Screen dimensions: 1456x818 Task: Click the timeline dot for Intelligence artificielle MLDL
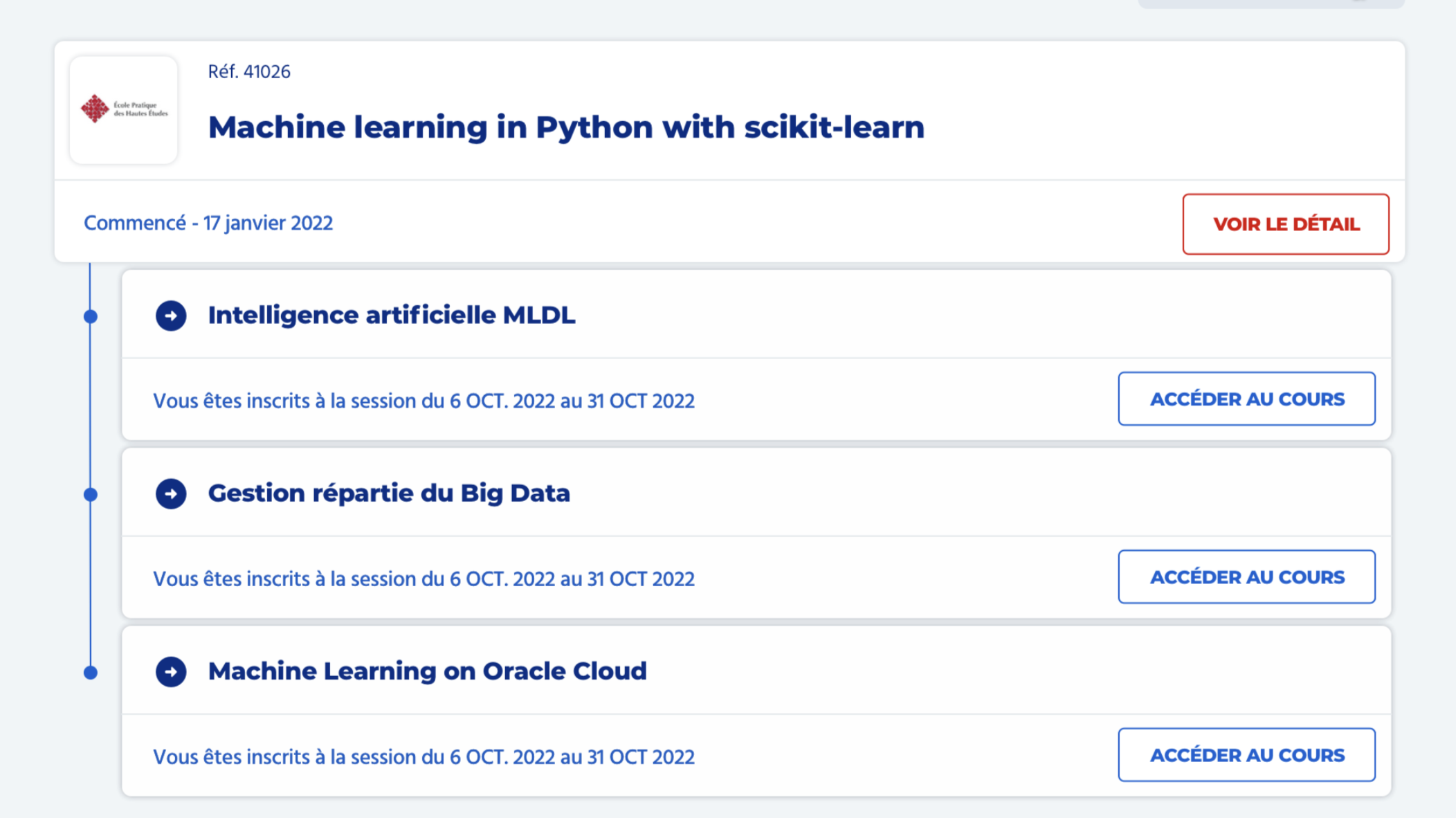pyautogui.click(x=91, y=316)
